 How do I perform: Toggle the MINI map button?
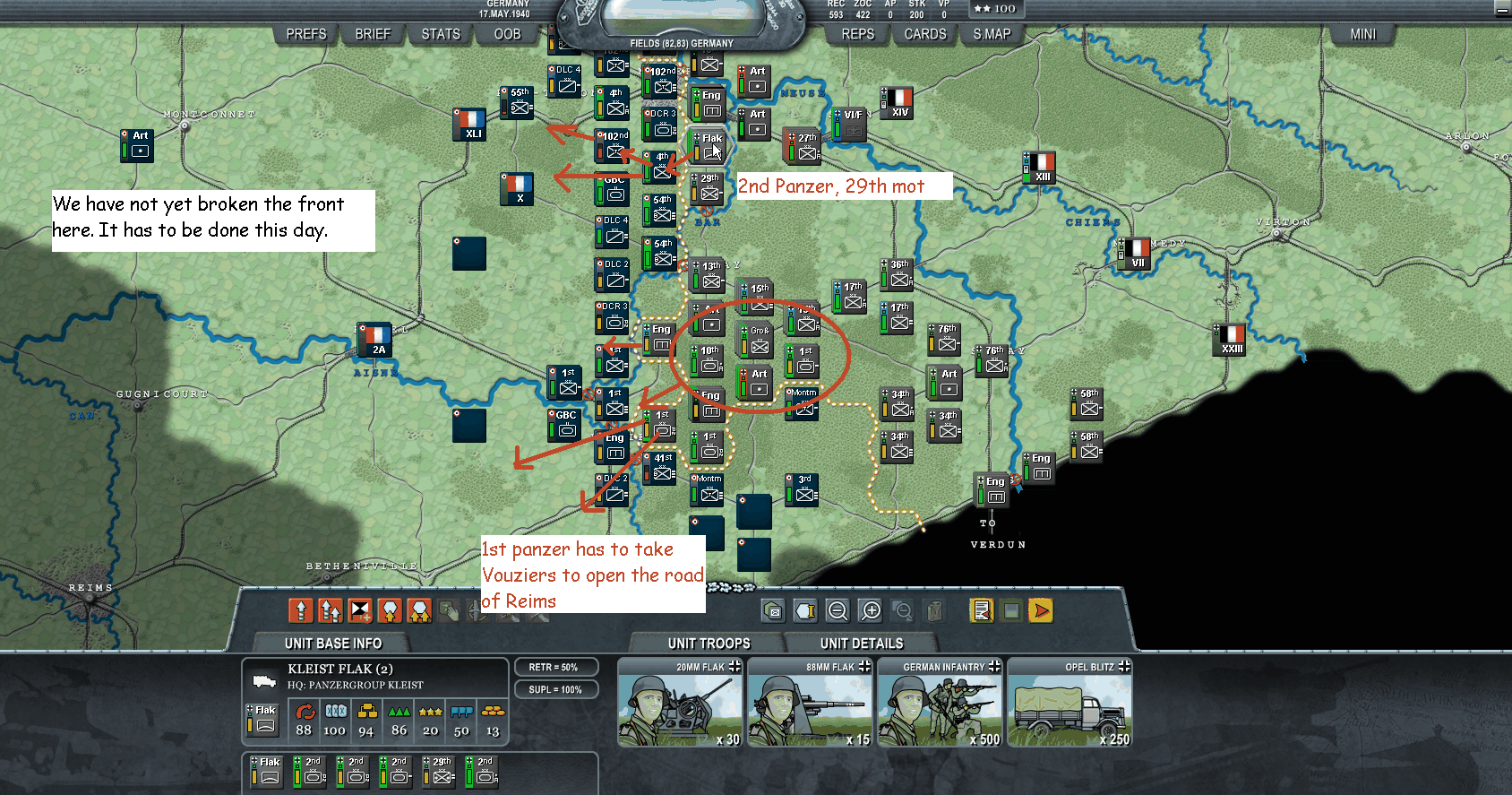click(x=1363, y=34)
